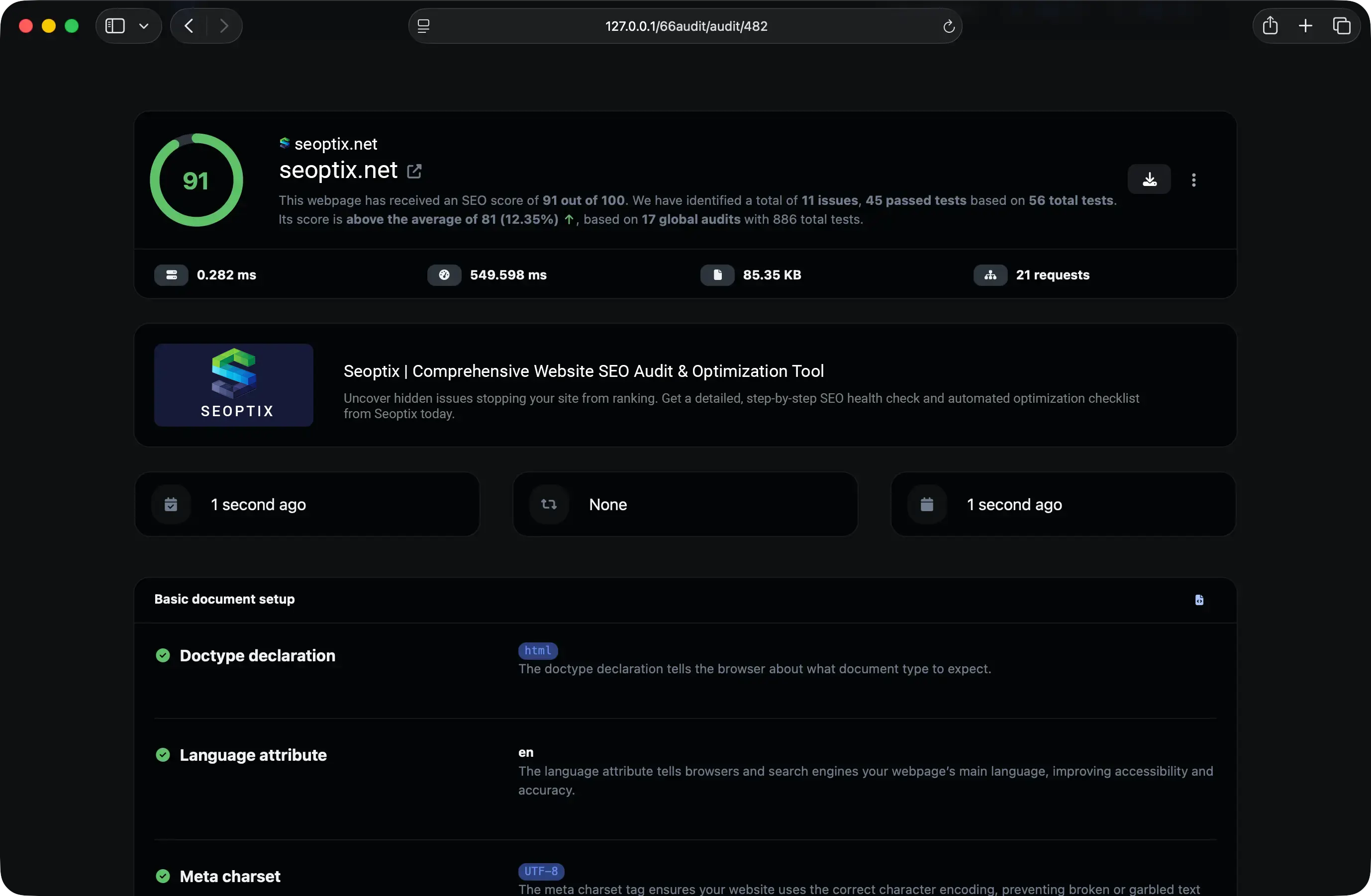The height and width of the screenshot is (896, 1371).
Task: Click the green upward arrow after 12.35%
Action: 569,219
